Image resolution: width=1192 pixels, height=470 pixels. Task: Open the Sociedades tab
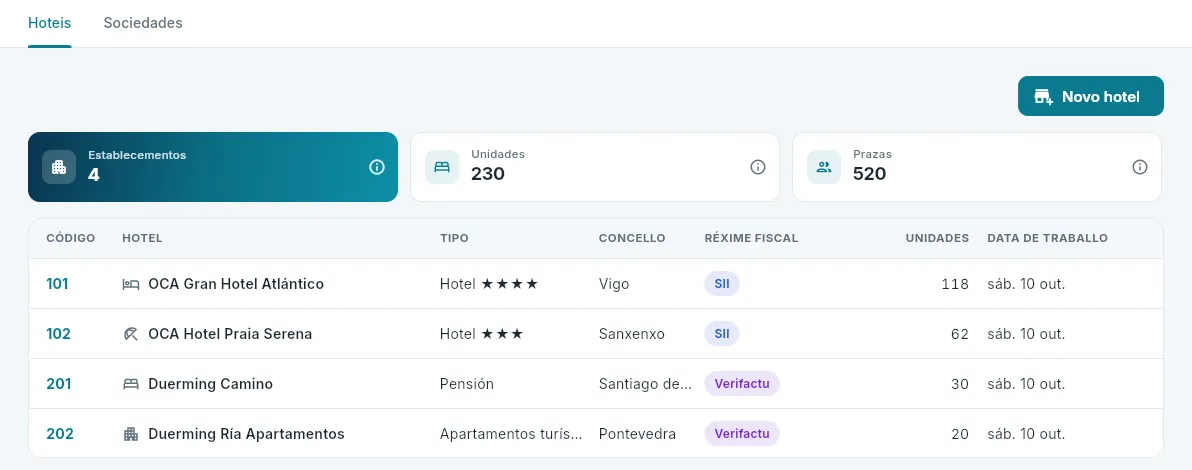143,23
